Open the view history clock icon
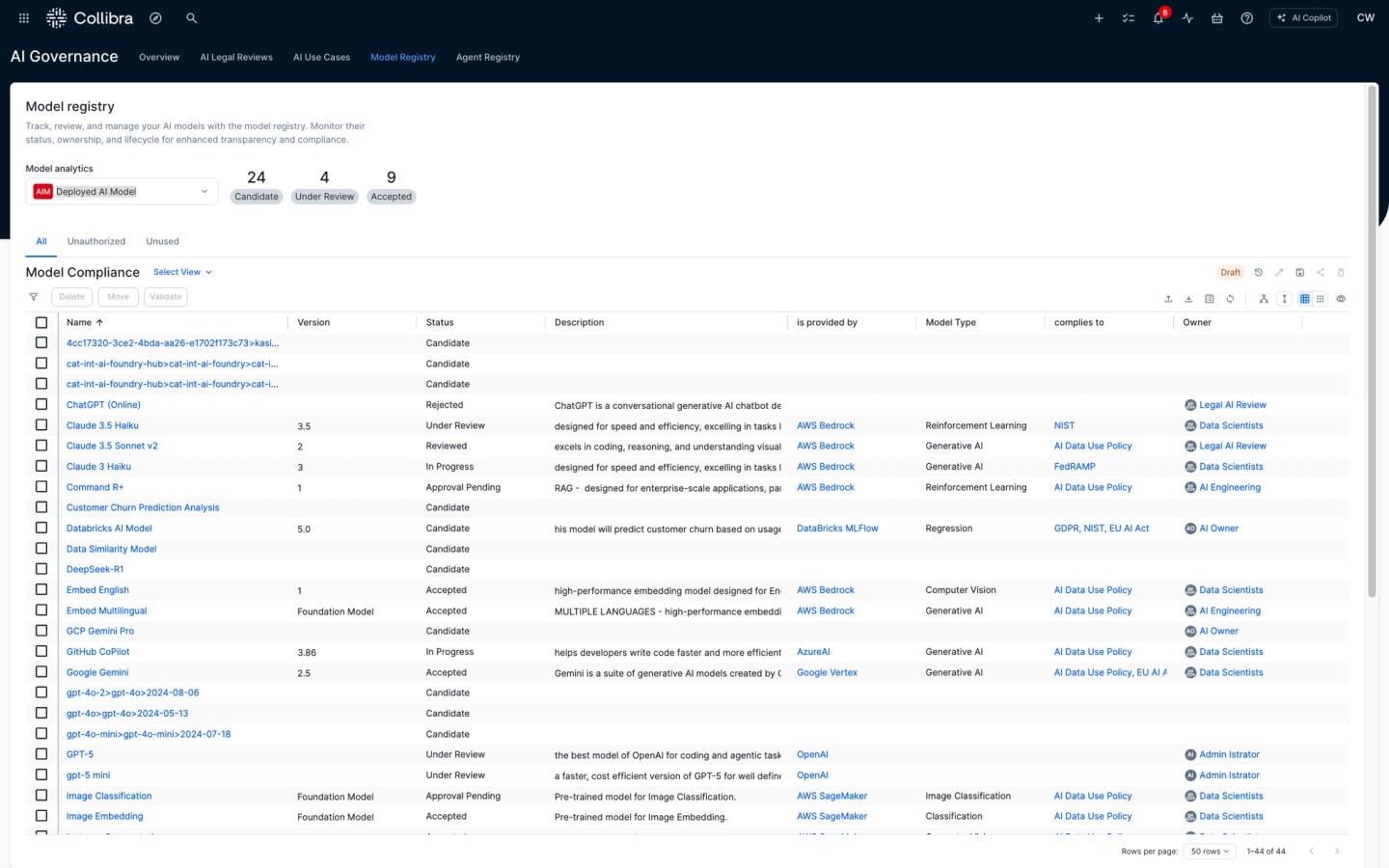Screen dimensions: 1389x868 pyautogui.click(x=1259, y=273)
